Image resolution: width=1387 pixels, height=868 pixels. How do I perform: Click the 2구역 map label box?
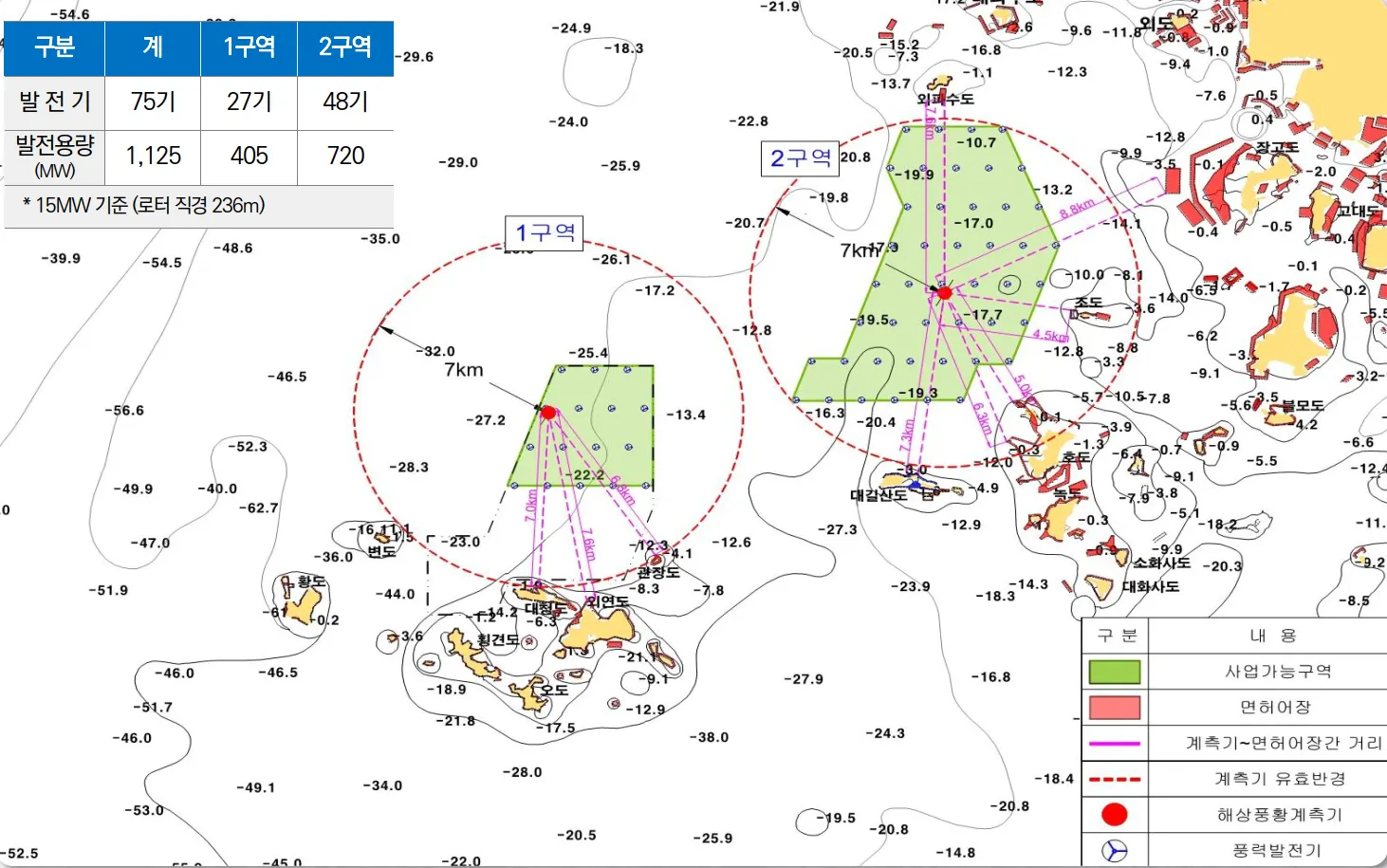coord(800,158)
